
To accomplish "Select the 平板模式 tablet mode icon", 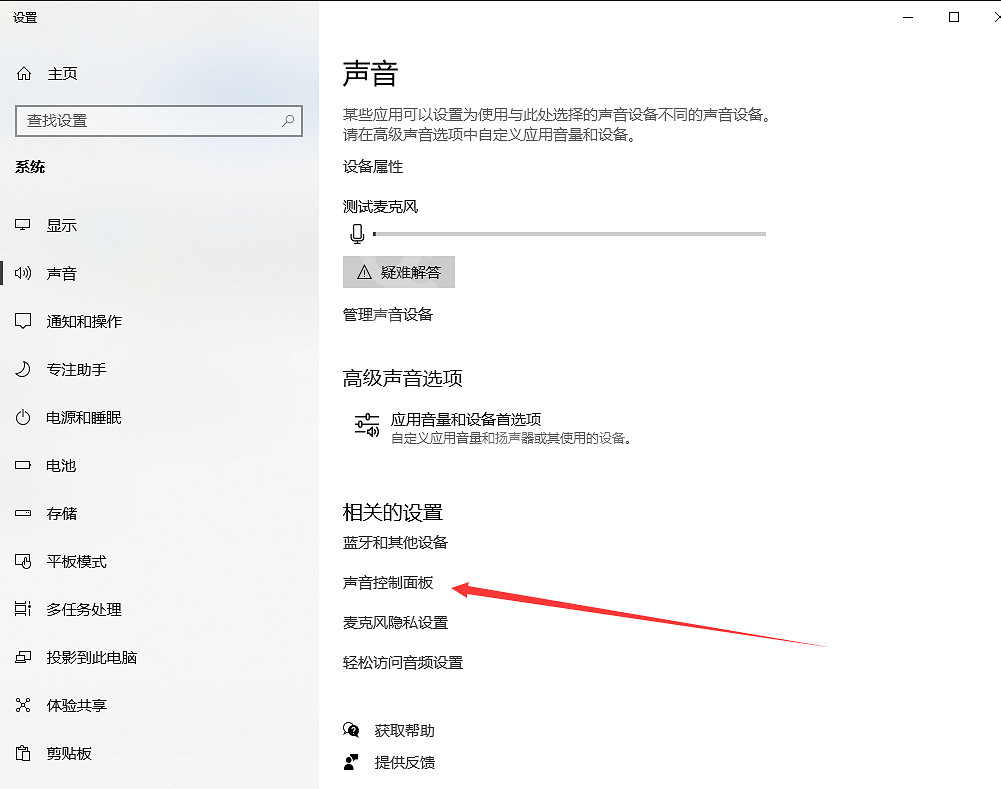I will (x=23, y=561).
